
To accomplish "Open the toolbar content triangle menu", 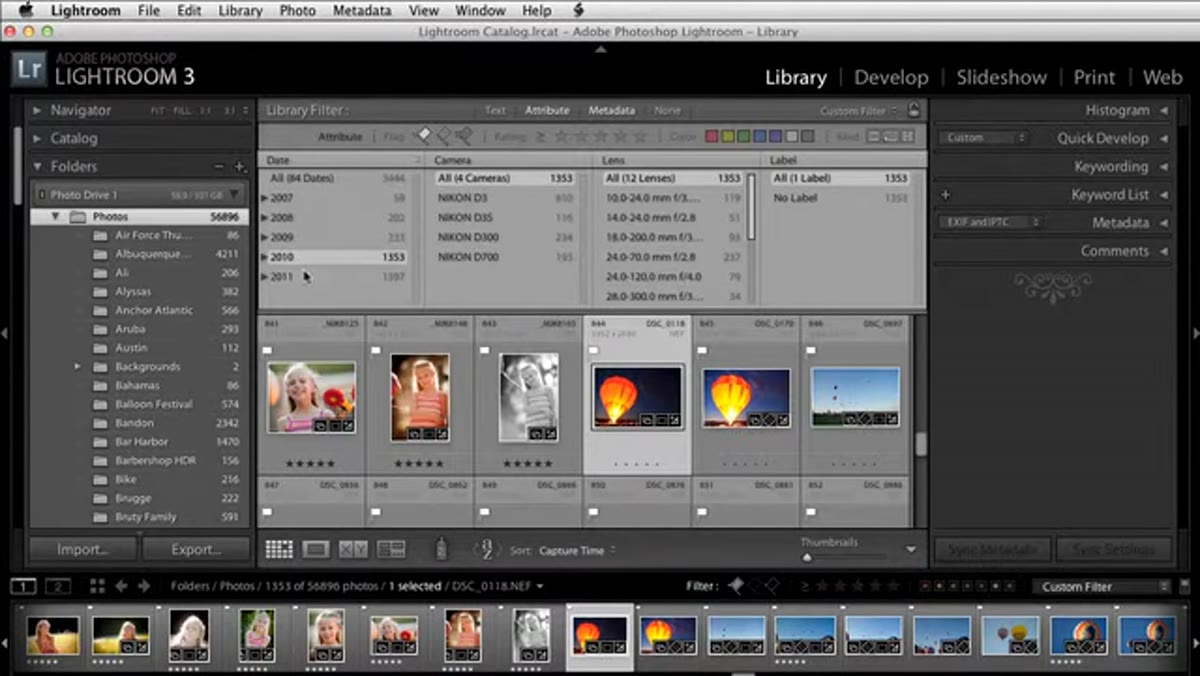I will [910, 549].
